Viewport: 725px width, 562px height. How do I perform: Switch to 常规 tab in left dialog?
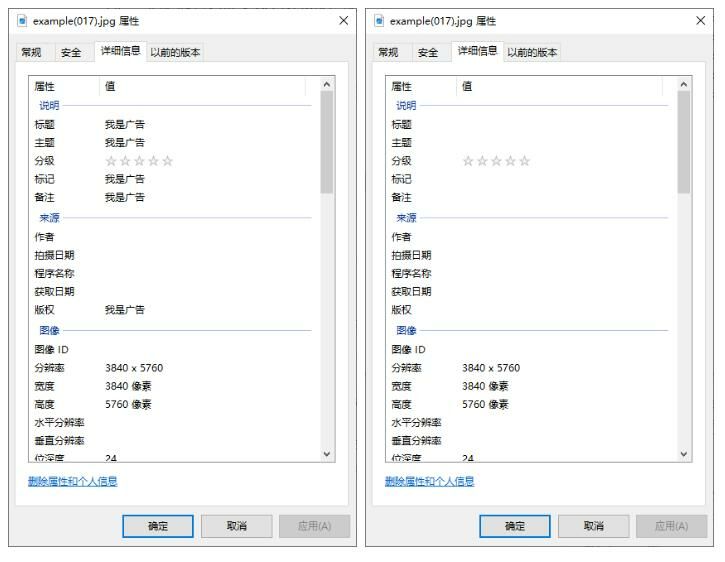click(31, 52)
